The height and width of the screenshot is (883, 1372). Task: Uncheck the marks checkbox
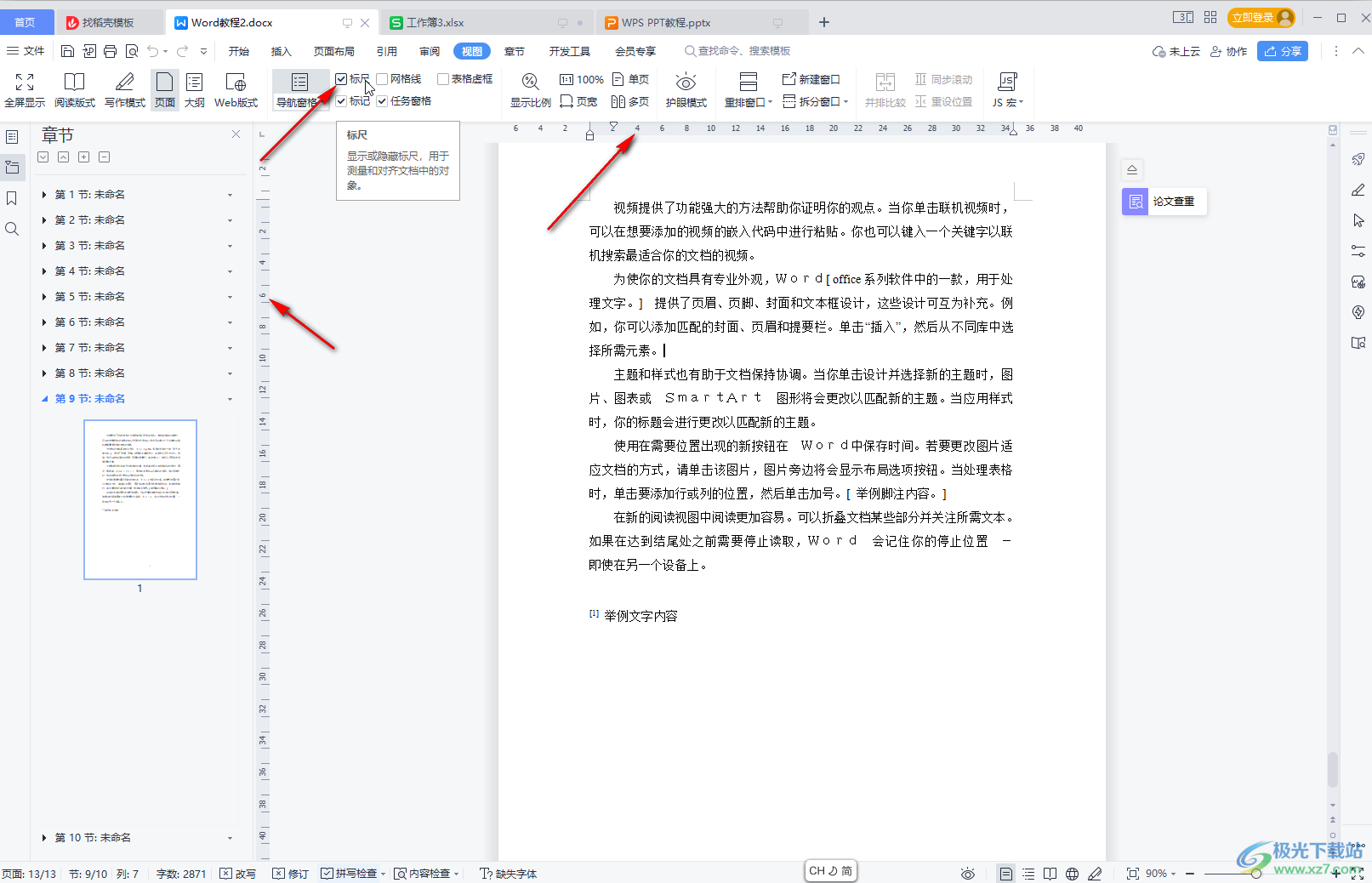point(341,101)
